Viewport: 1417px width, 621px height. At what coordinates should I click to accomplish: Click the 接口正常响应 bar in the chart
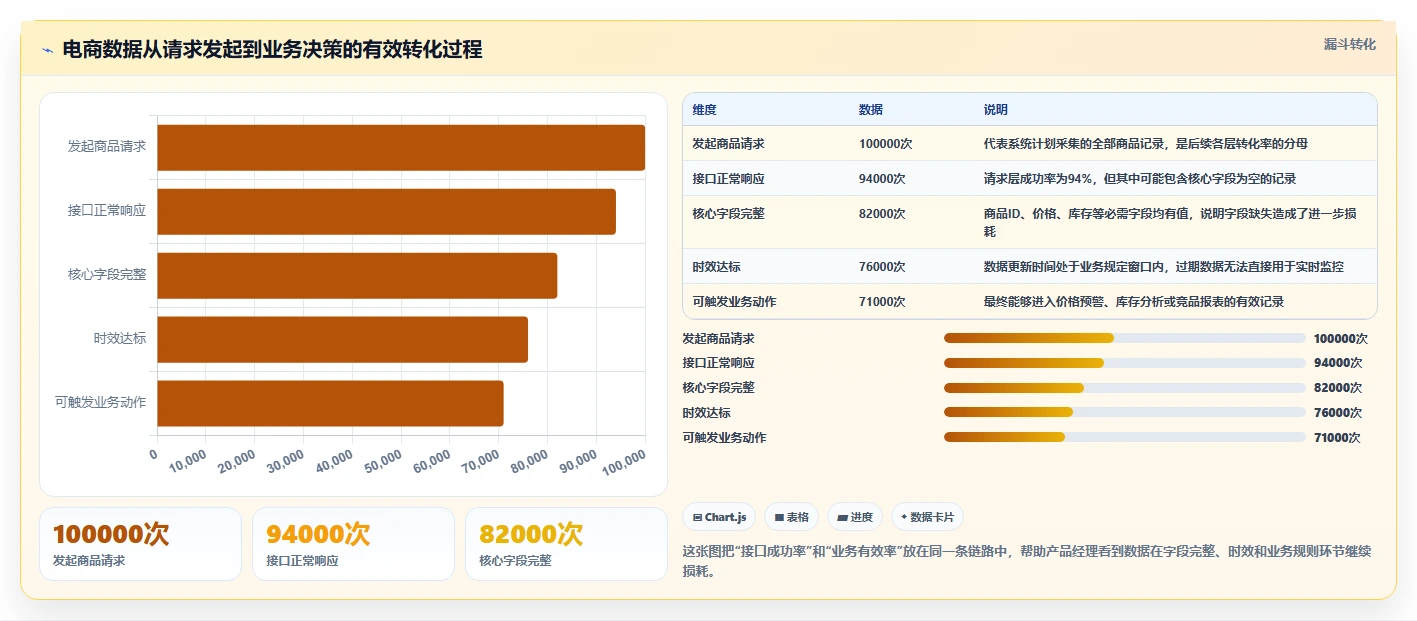coord(386,211)
